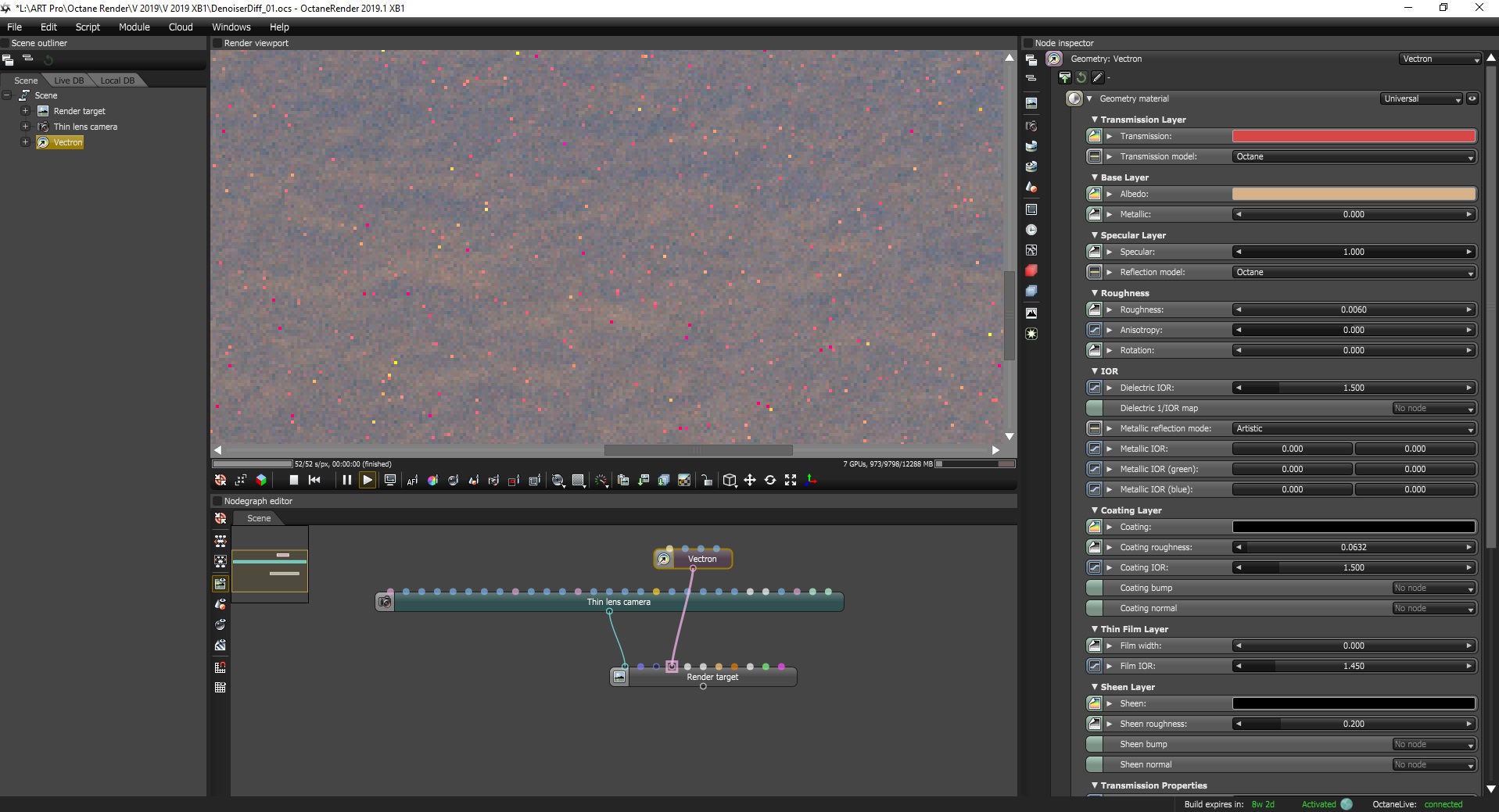
Task: Open the Vectron node type dropdown
Action: [1440, 59]
